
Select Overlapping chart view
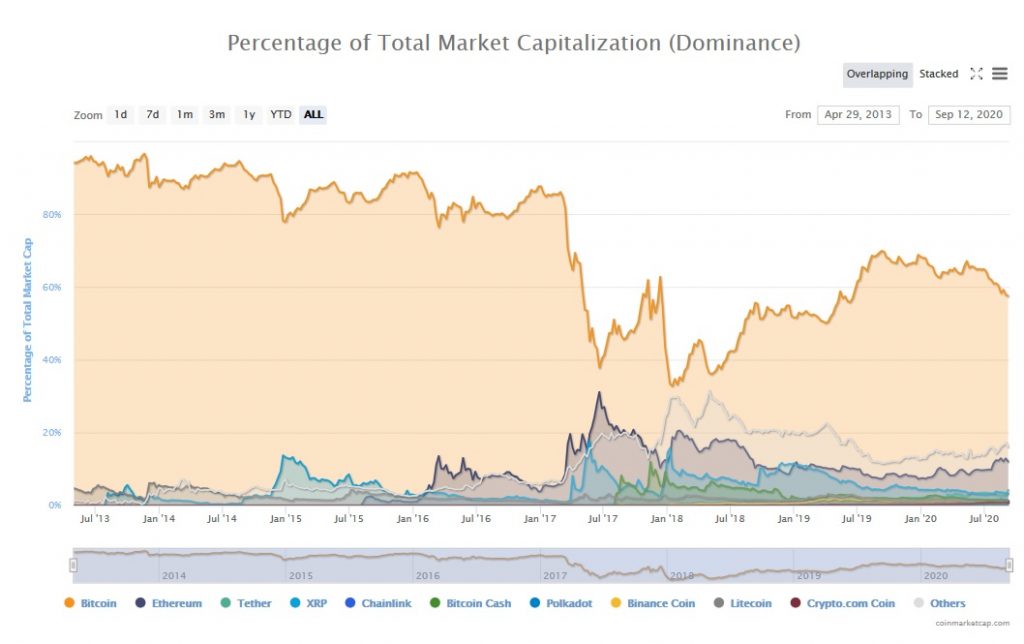877,74
